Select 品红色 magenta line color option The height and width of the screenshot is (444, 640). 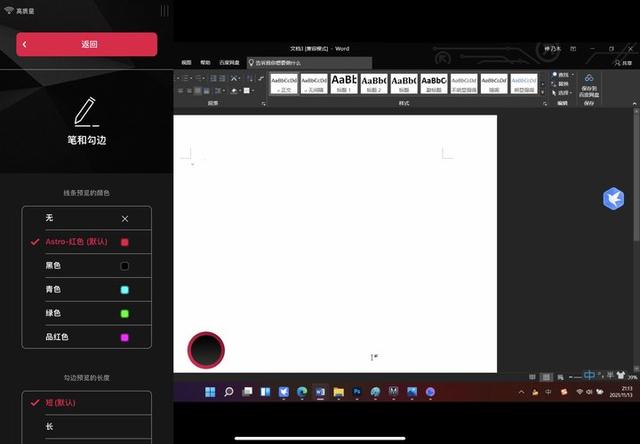86,337
